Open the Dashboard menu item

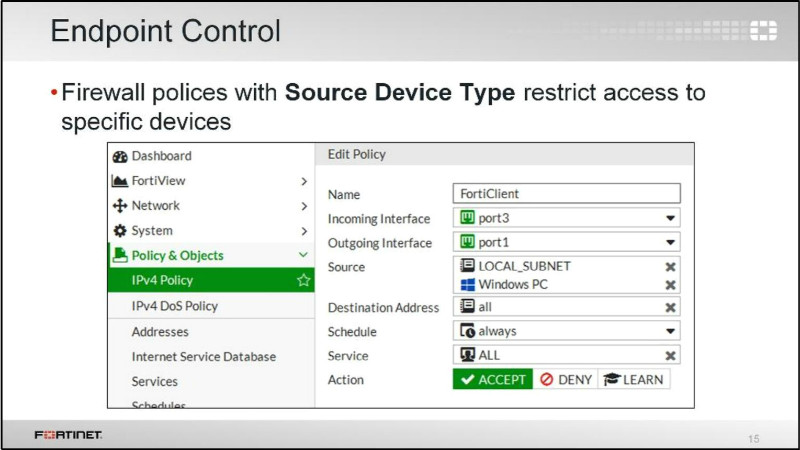click(211, 156)
